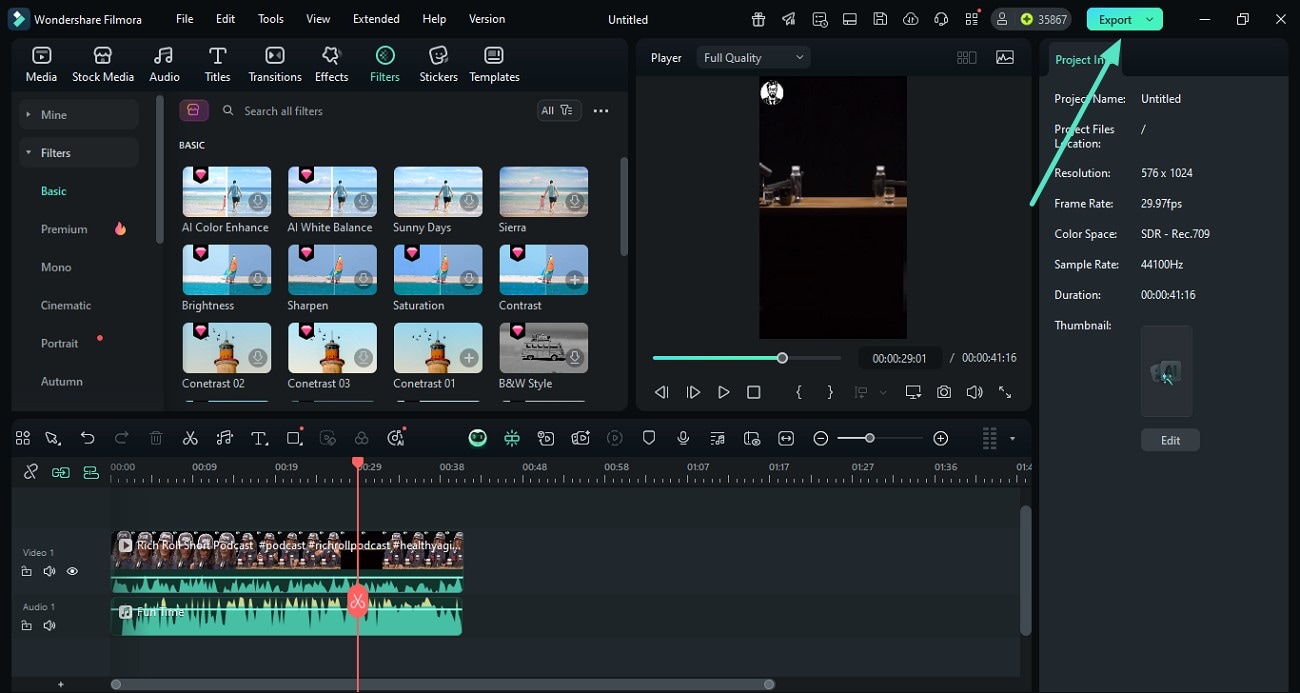This screenshot has width=1300, height=693.
Task: Lock the Audio 1 track
Action: 26,625
